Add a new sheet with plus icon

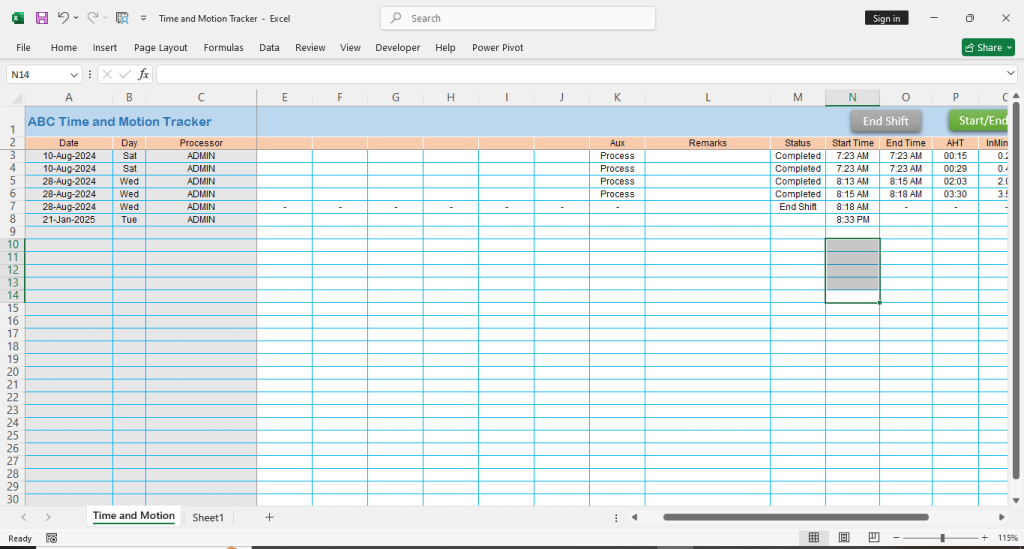coord(269,517)
